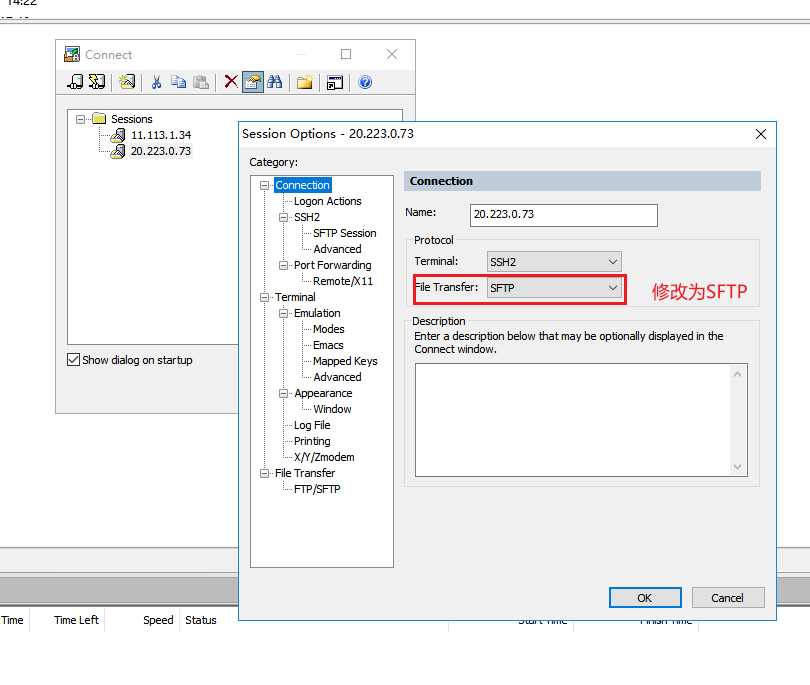The image size is (810, 685).
Task: Click the Paste clipboard icon
Action: [200, 82]
